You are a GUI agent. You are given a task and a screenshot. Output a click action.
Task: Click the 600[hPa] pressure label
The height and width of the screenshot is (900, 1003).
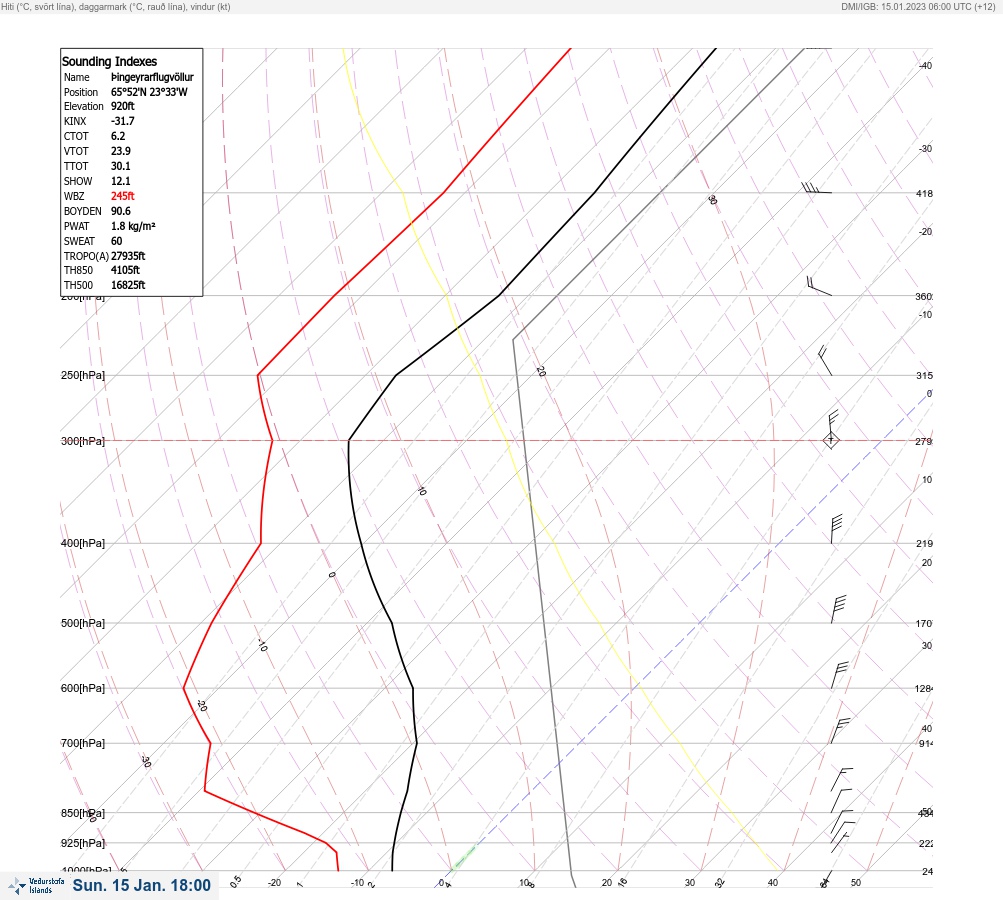pos(83,688)
